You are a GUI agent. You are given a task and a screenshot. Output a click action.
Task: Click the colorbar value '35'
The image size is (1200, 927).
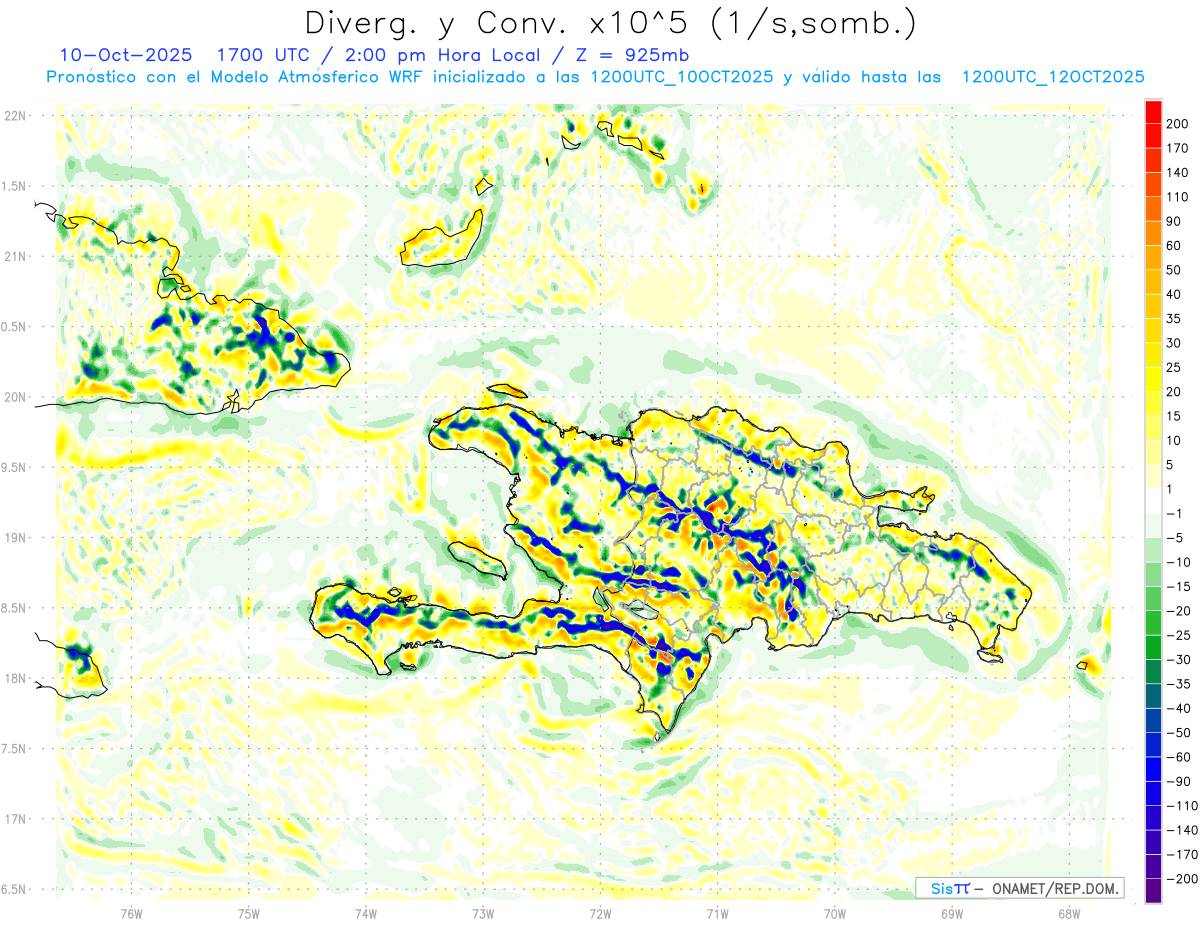pyautogui.click(x=1175, y=319)
